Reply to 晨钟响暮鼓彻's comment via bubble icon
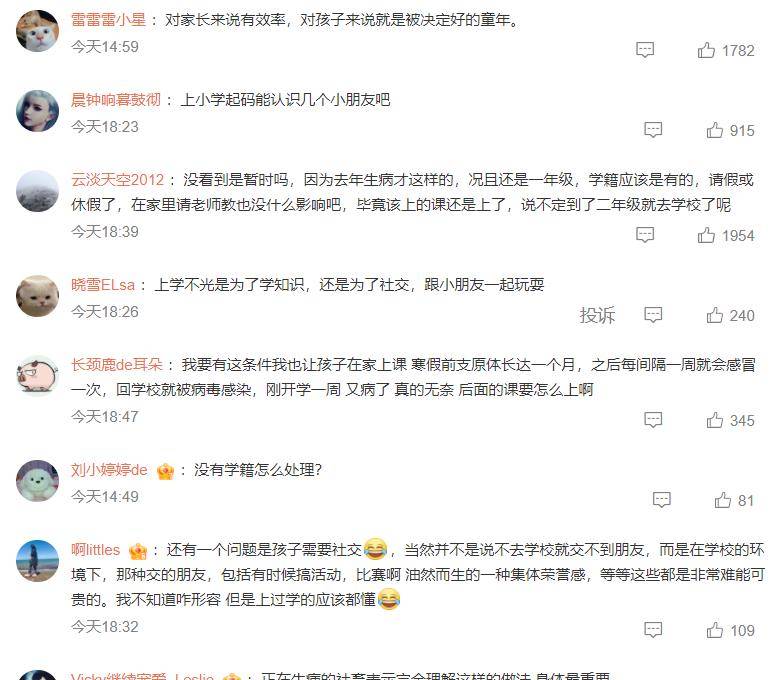 tap(653, 130)
